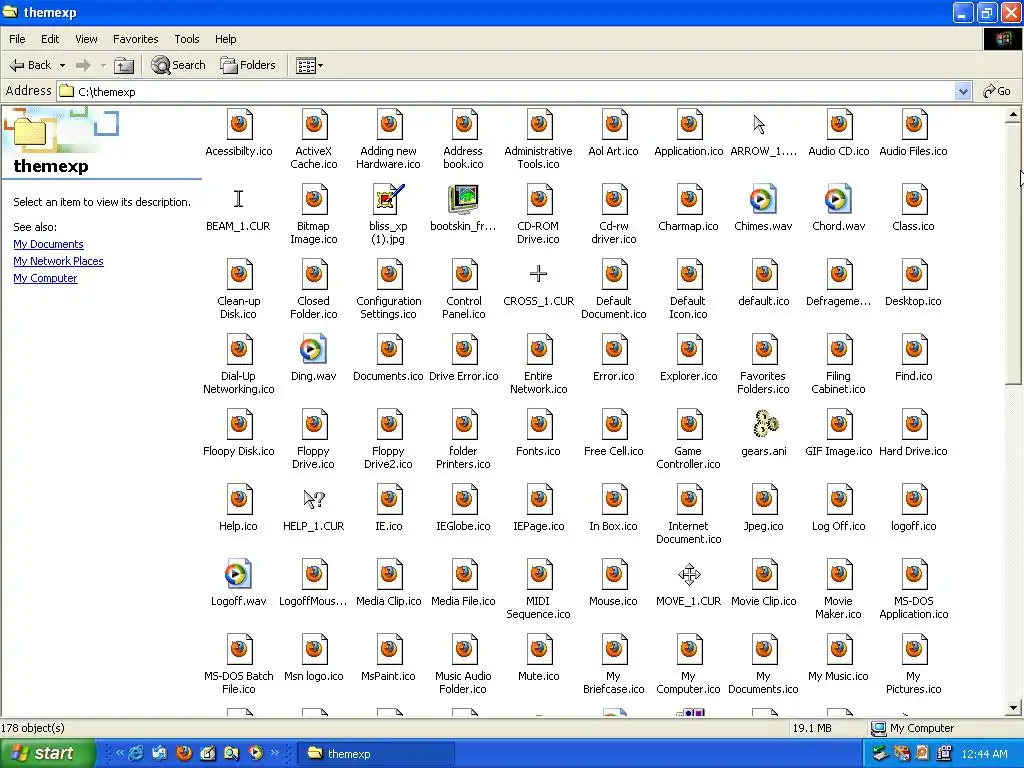Viewport: 1024px width, 768px height.
Task: Select the Audio CD.ico file
Action: (x=839, y=124)
